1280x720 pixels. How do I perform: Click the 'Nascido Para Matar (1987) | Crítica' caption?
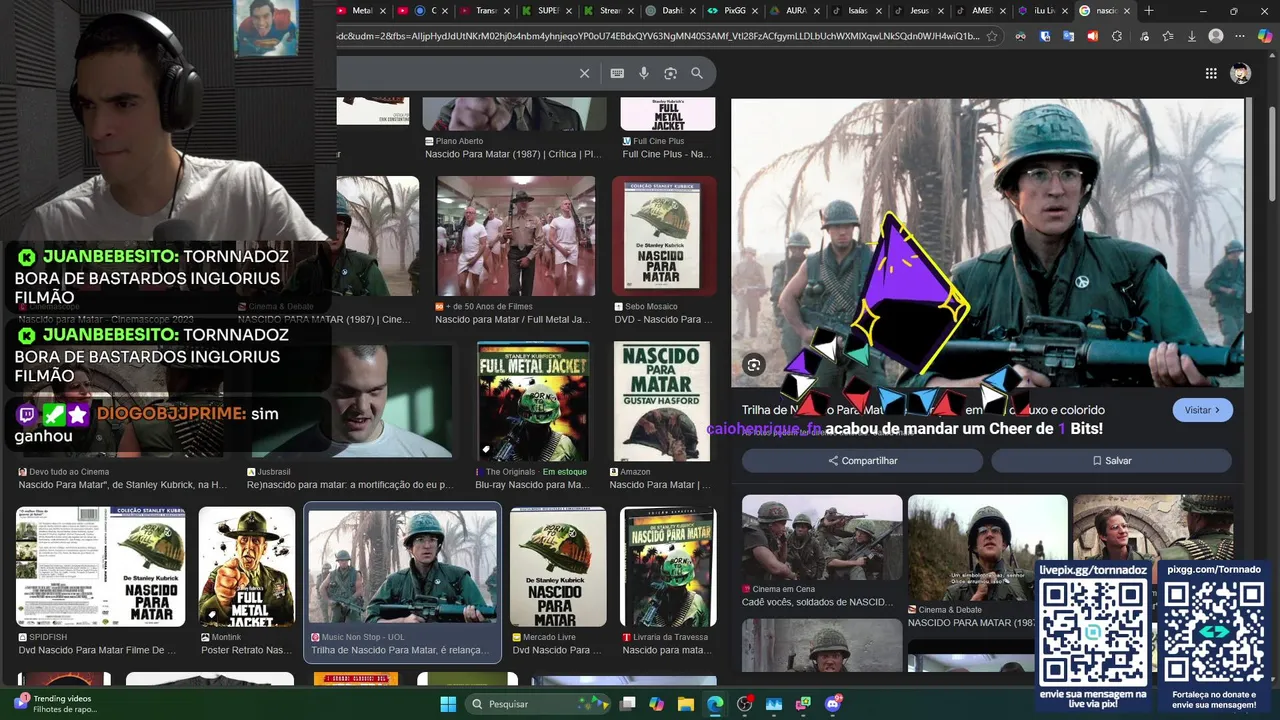pyautogui.click(x=513, y=154)
